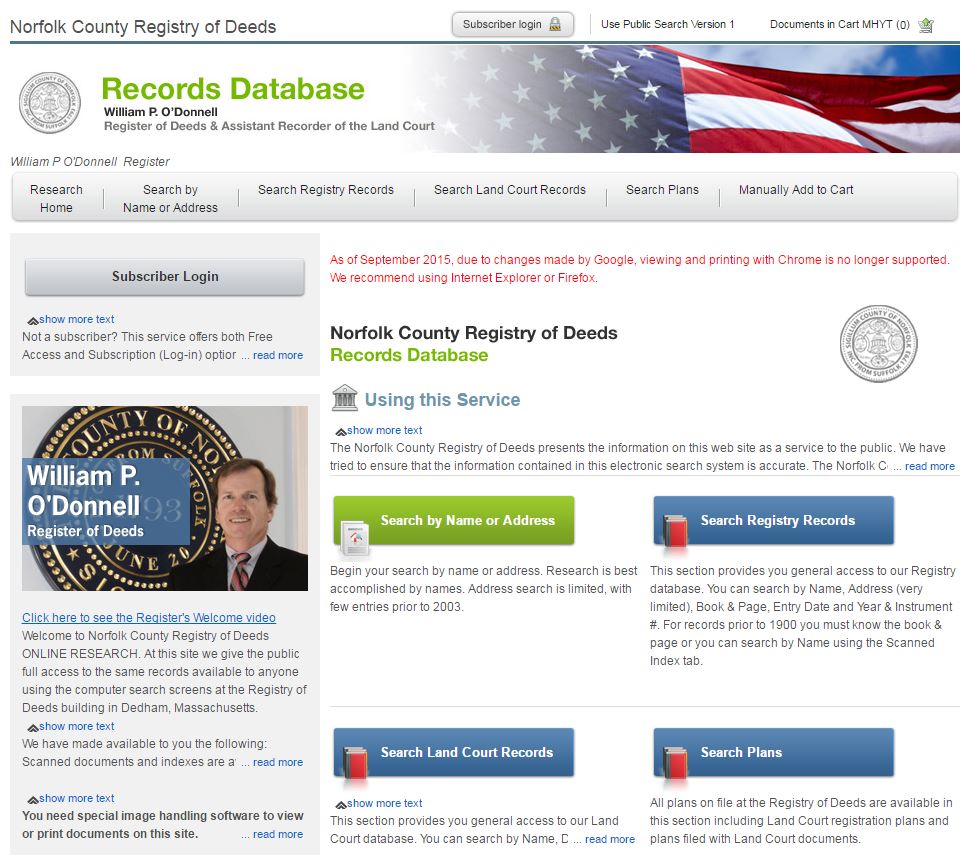Click the Registry of Deeds seal logo

49,101
